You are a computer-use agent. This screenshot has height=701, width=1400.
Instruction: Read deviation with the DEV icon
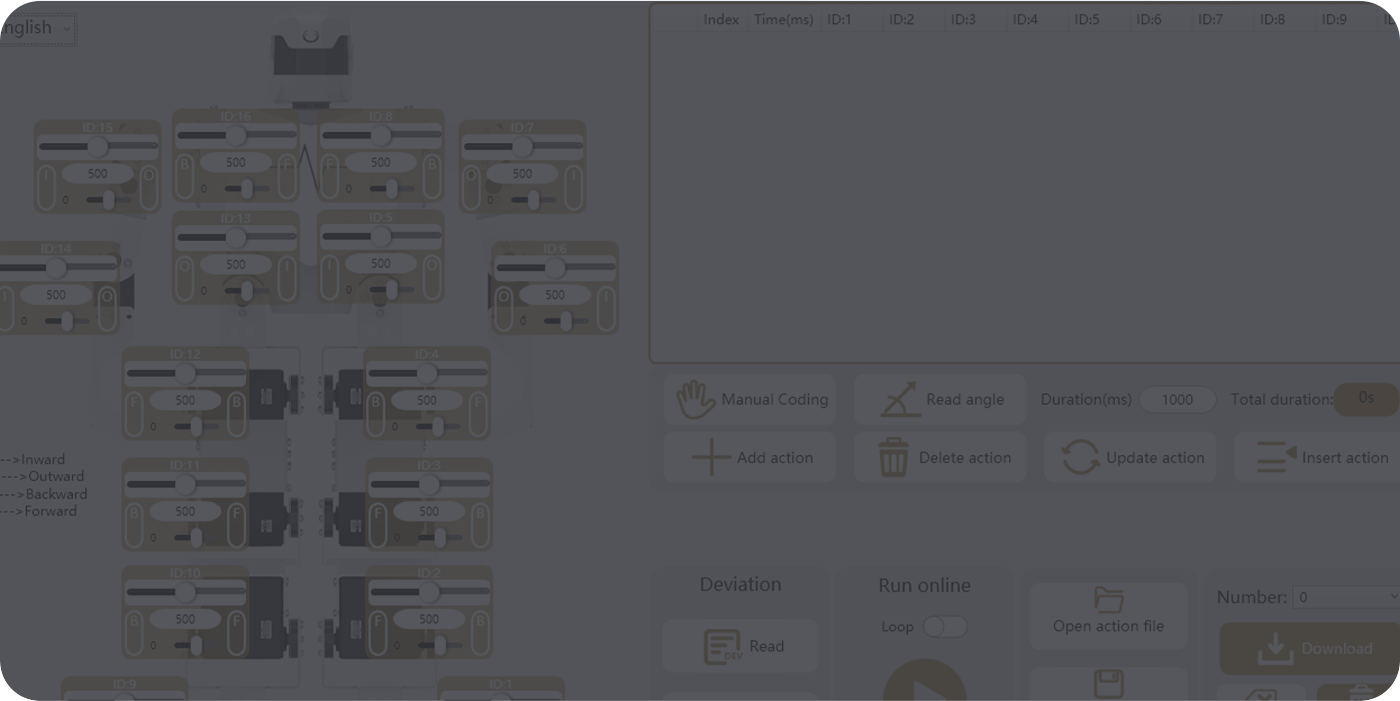740,646
